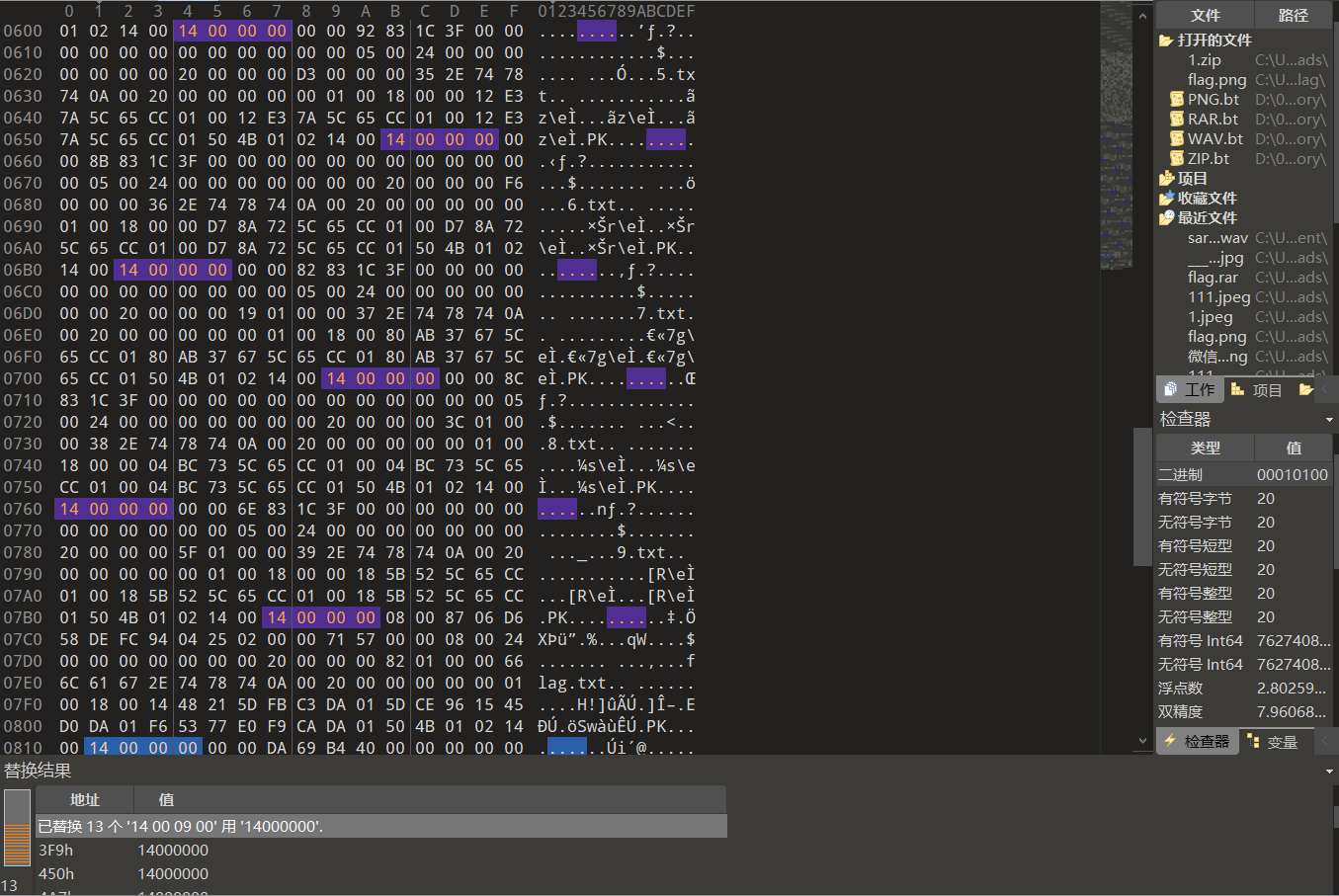Click the lightning icon on 检查器 tab
The height and width of the screenshot is (896, 1339).
coord(1170,741)
